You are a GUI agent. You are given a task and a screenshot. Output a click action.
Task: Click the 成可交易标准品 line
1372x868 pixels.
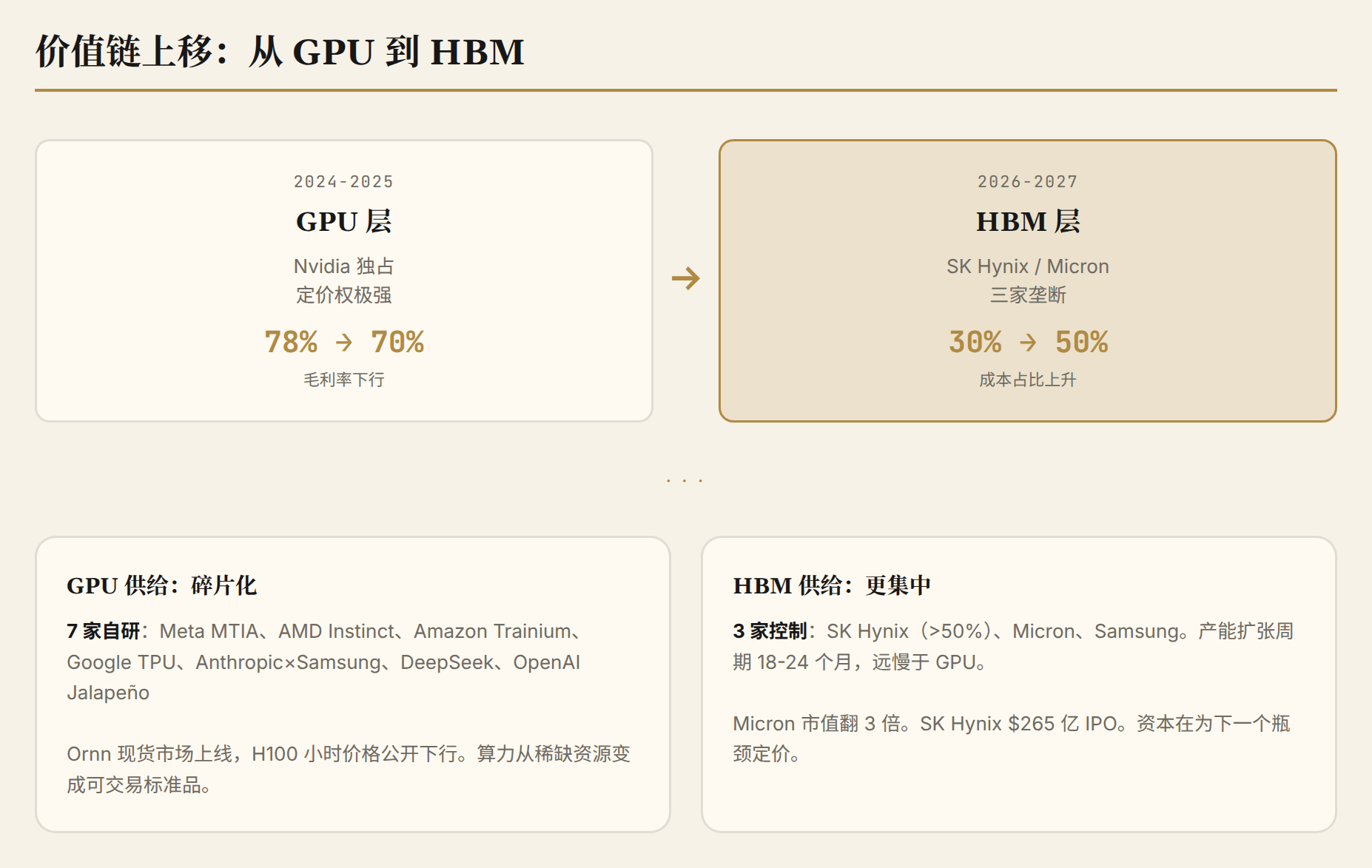[138, 785]
